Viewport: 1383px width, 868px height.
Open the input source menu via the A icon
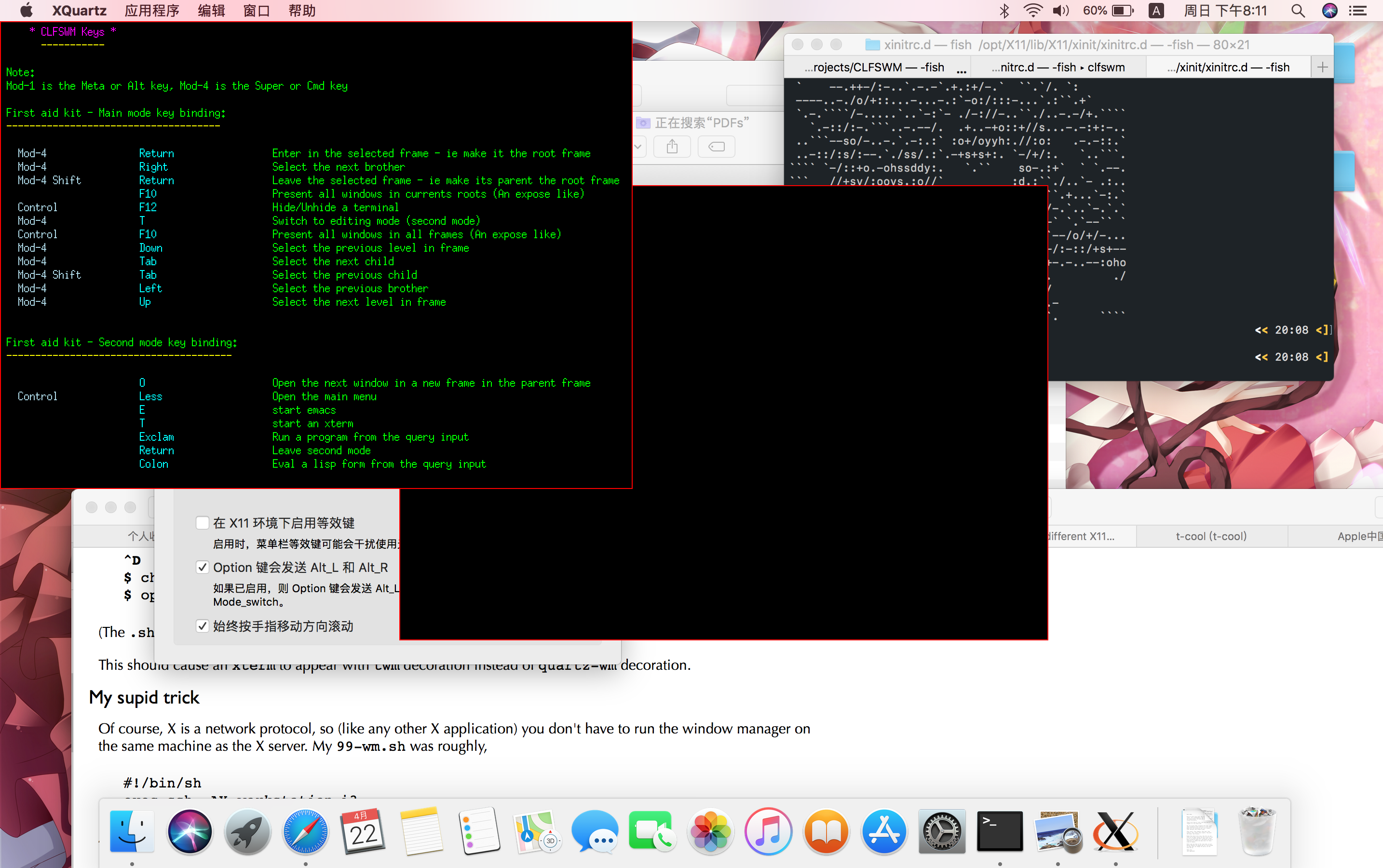click(1156, 10)
